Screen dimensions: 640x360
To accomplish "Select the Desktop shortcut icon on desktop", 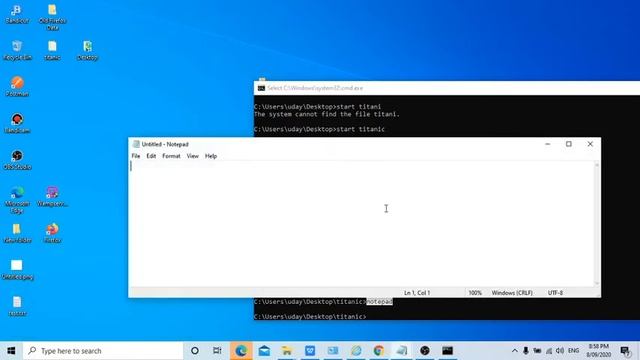I will point(87,50).
